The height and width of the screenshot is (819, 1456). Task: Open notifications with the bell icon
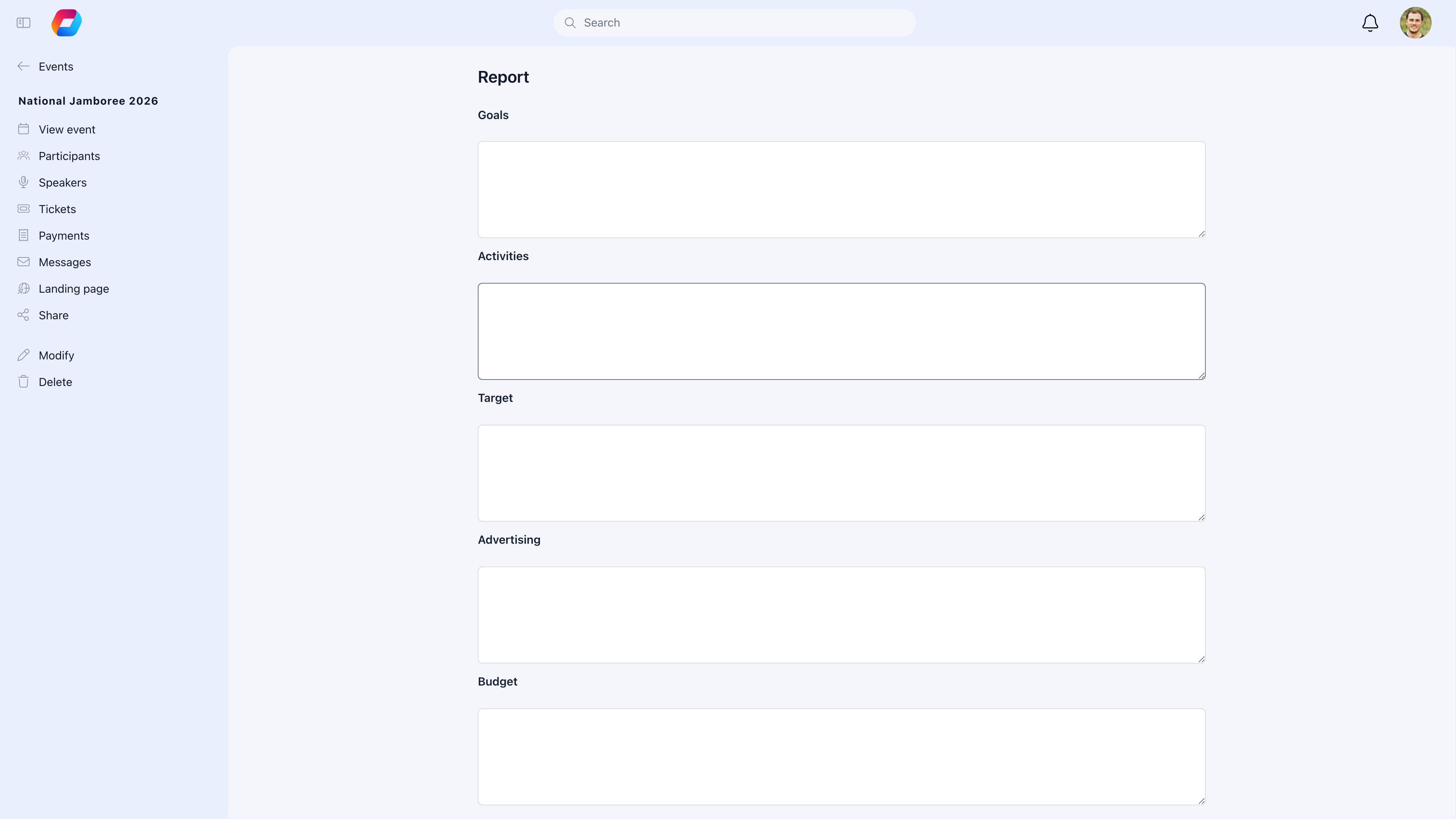tap(1370, 23)
